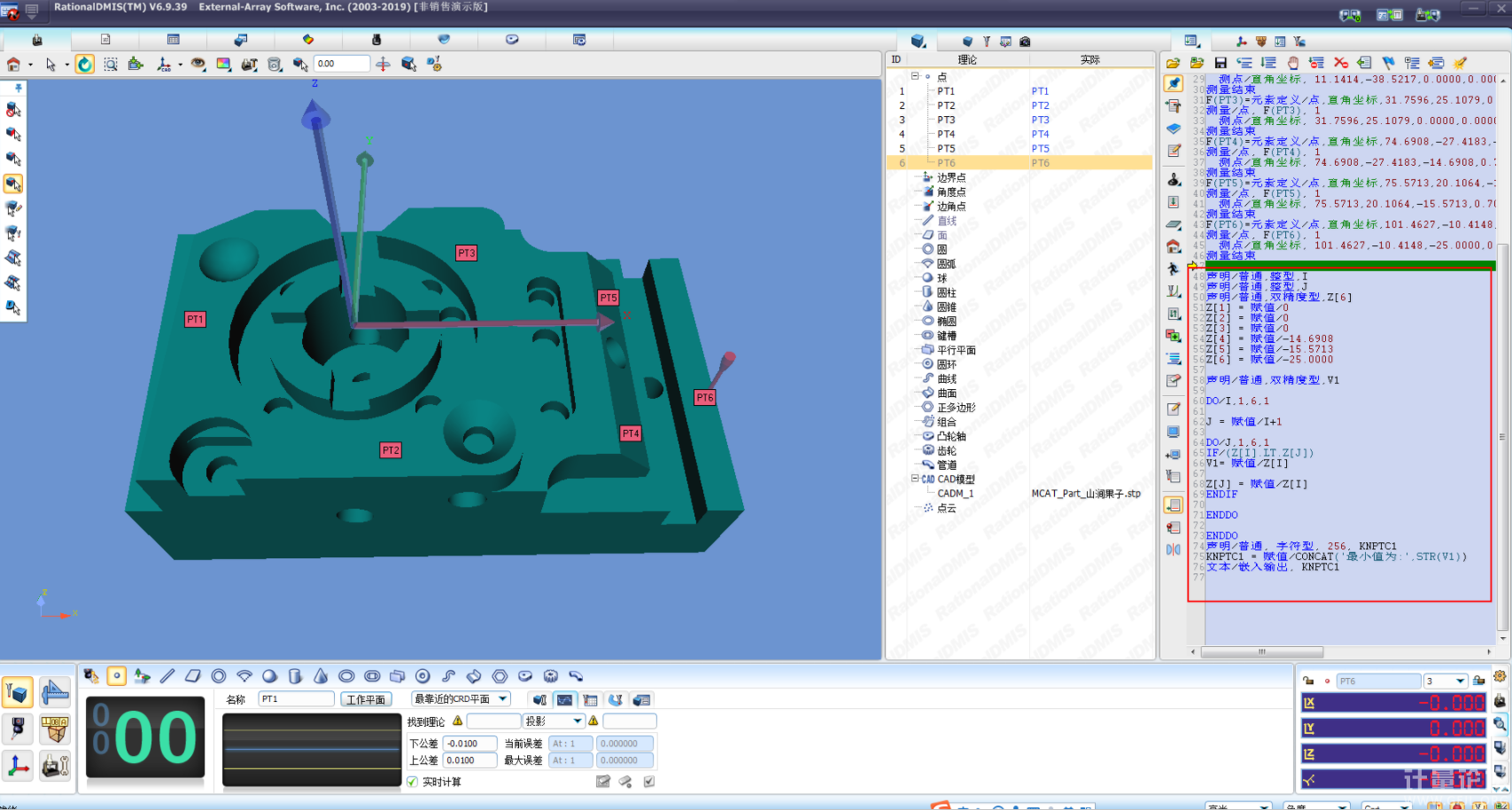Click the hand stop icon
This screenshot has width=1512, height=810.
tap(1293, 63)
